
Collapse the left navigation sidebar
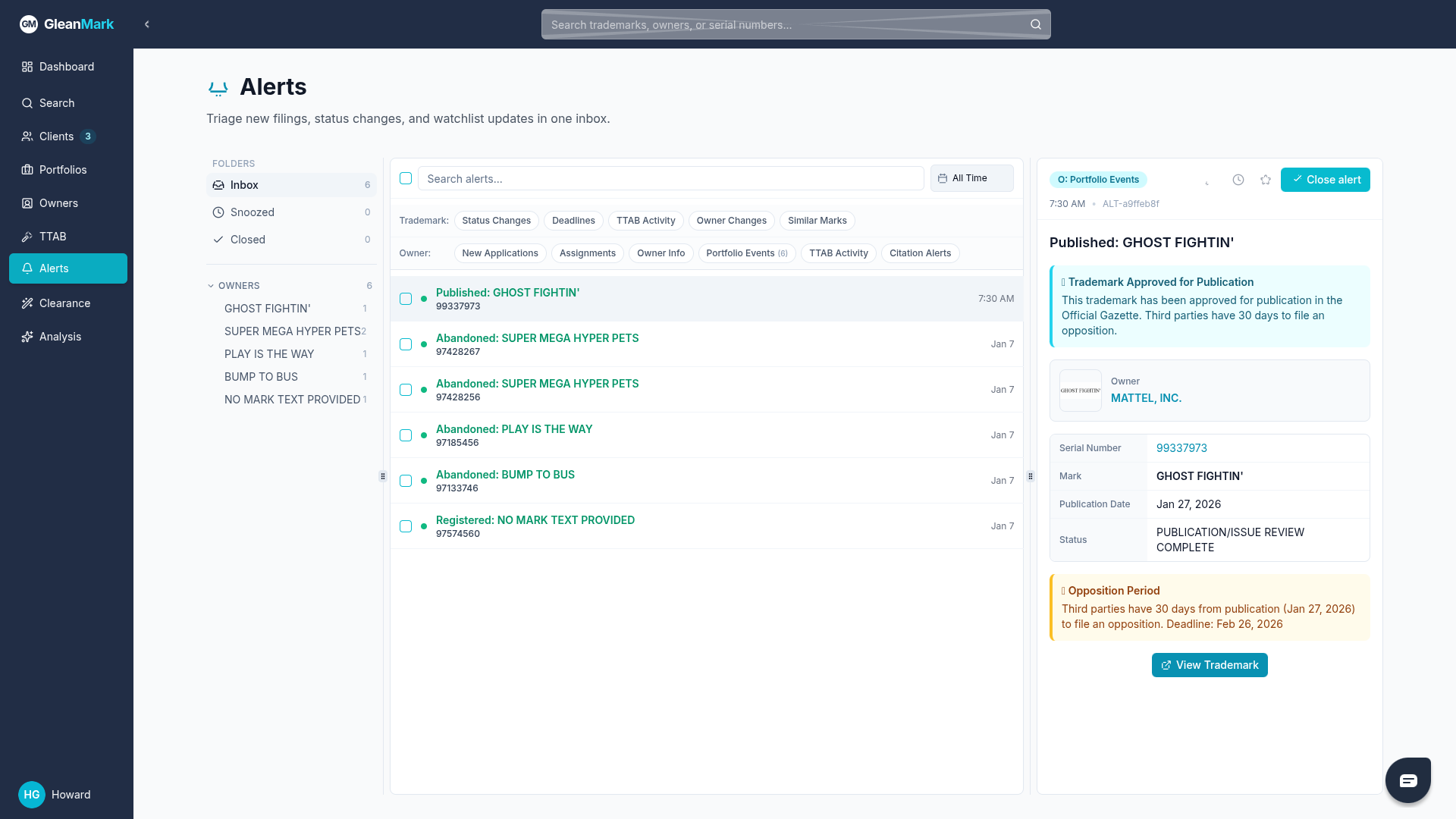click(147, 24)
